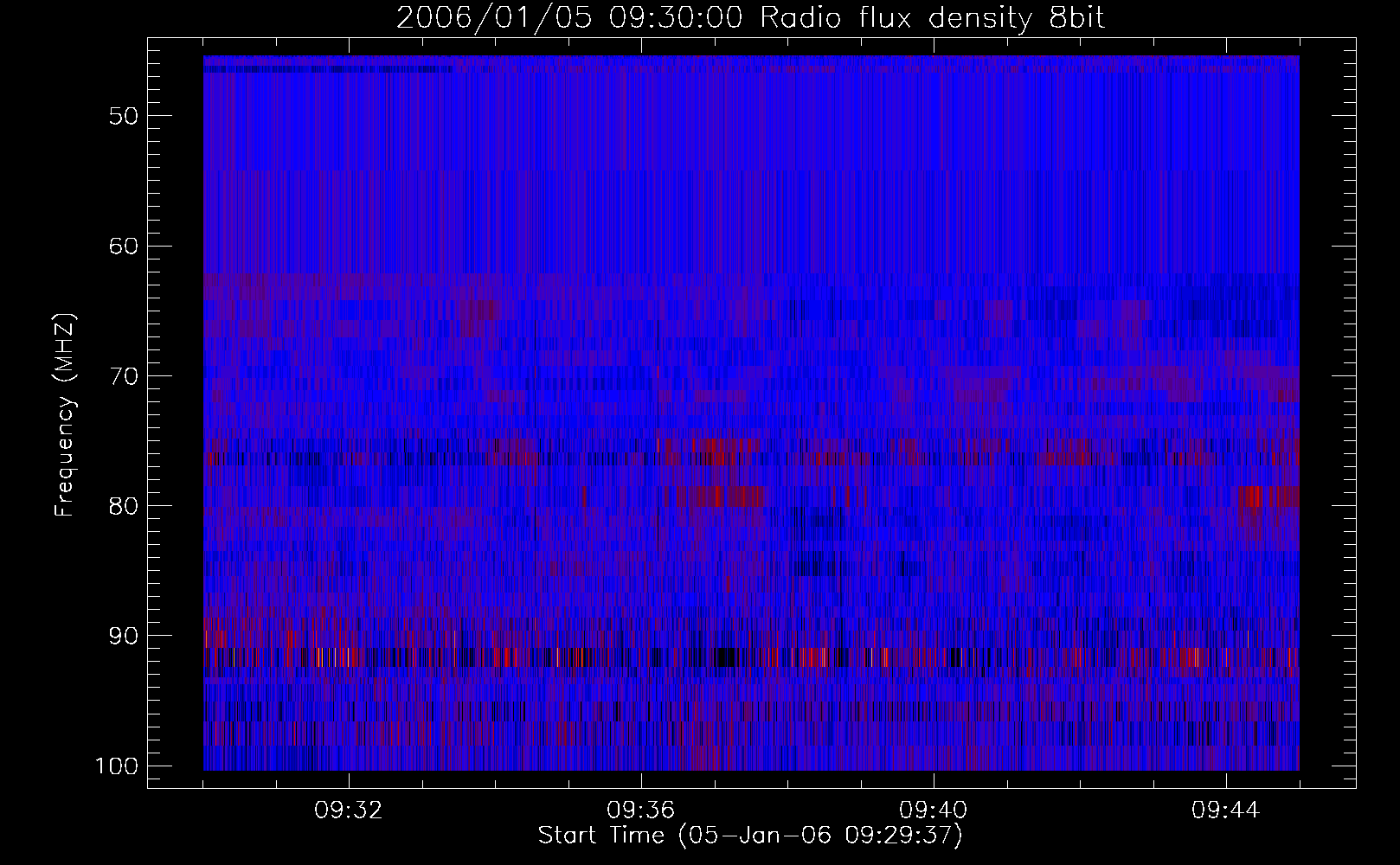Click the 70 frequency tick label
This screenshot has width=1400, height=865.
tap(124, 376)
